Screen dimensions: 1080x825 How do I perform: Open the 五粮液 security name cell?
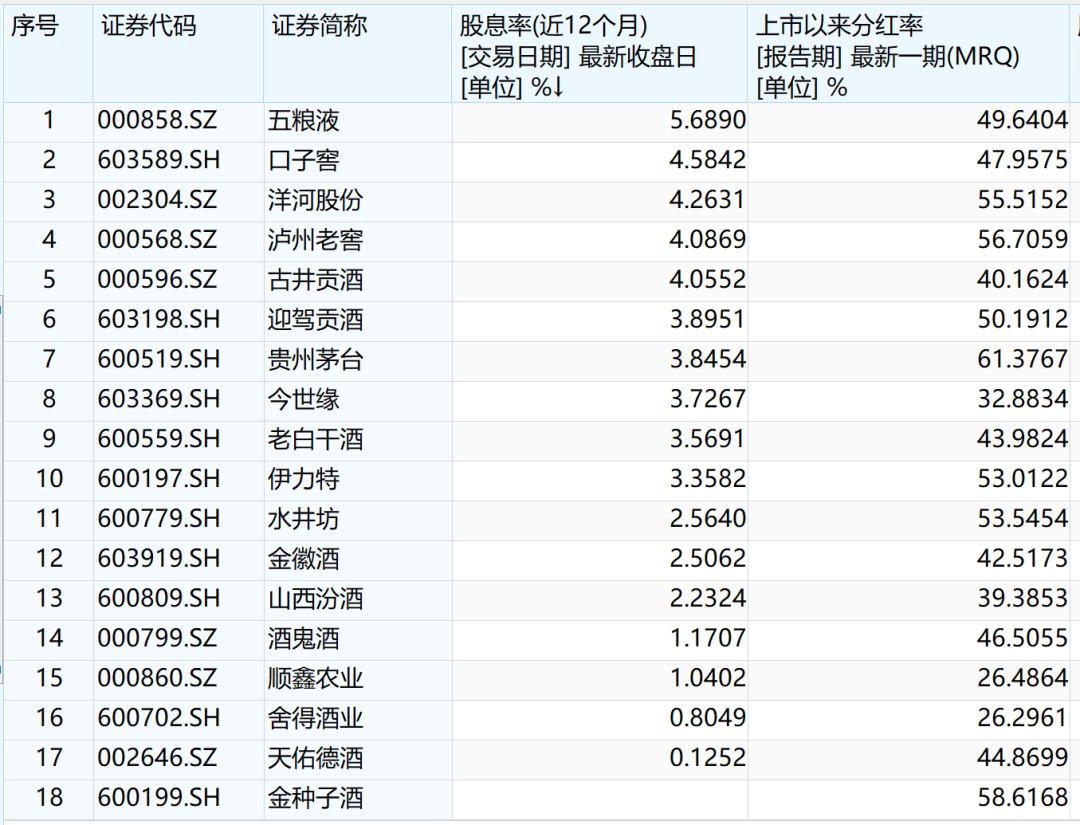304,121
